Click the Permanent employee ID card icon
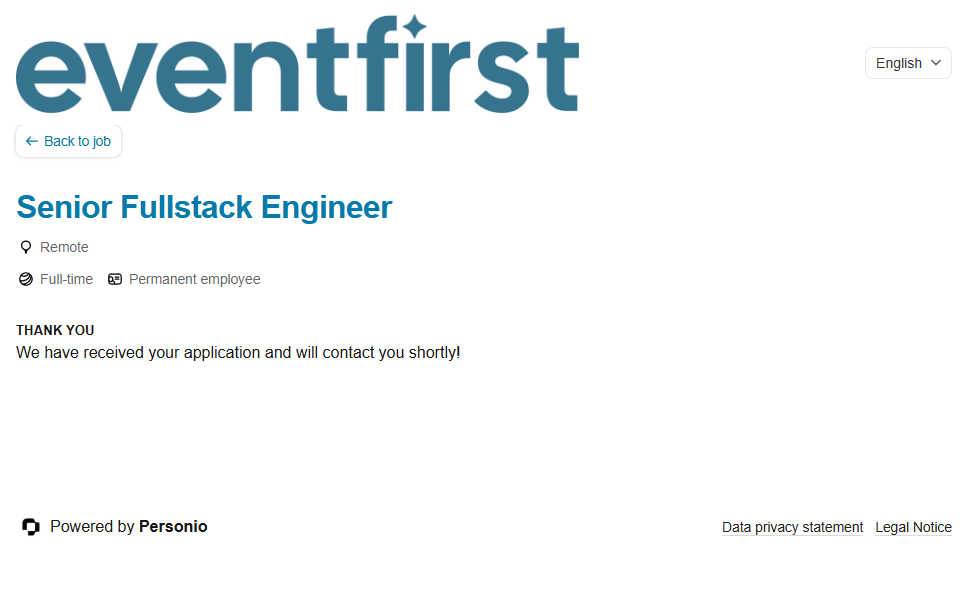Screen dimensions: 968x589 coord(115,280)
